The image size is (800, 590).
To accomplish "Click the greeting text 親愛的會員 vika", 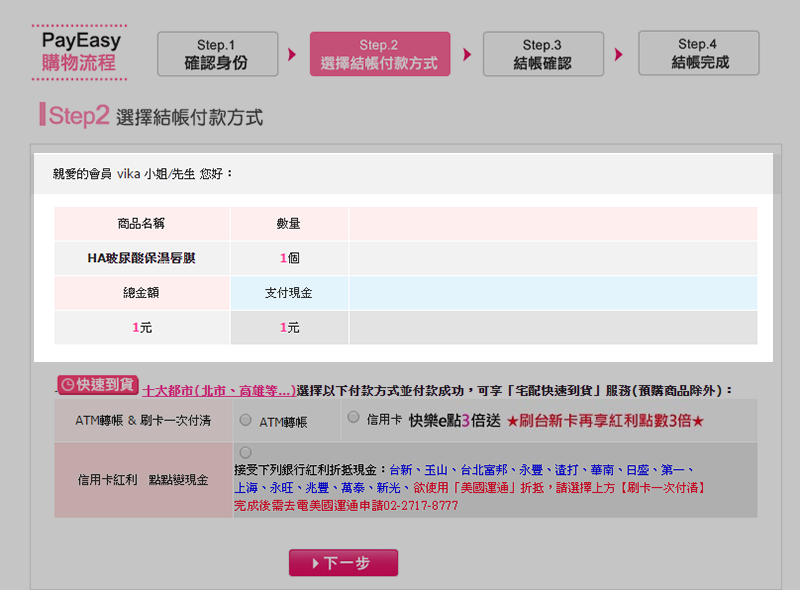I will [96, 174].
